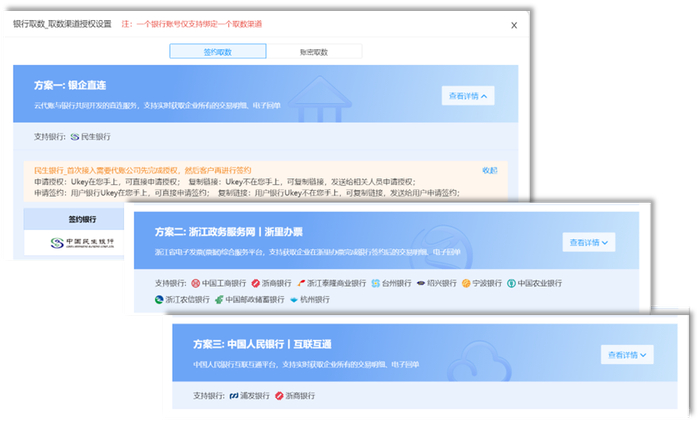Click the 杭州银行 icon
Screen dimensions: 700x421
tap(294, 299)
